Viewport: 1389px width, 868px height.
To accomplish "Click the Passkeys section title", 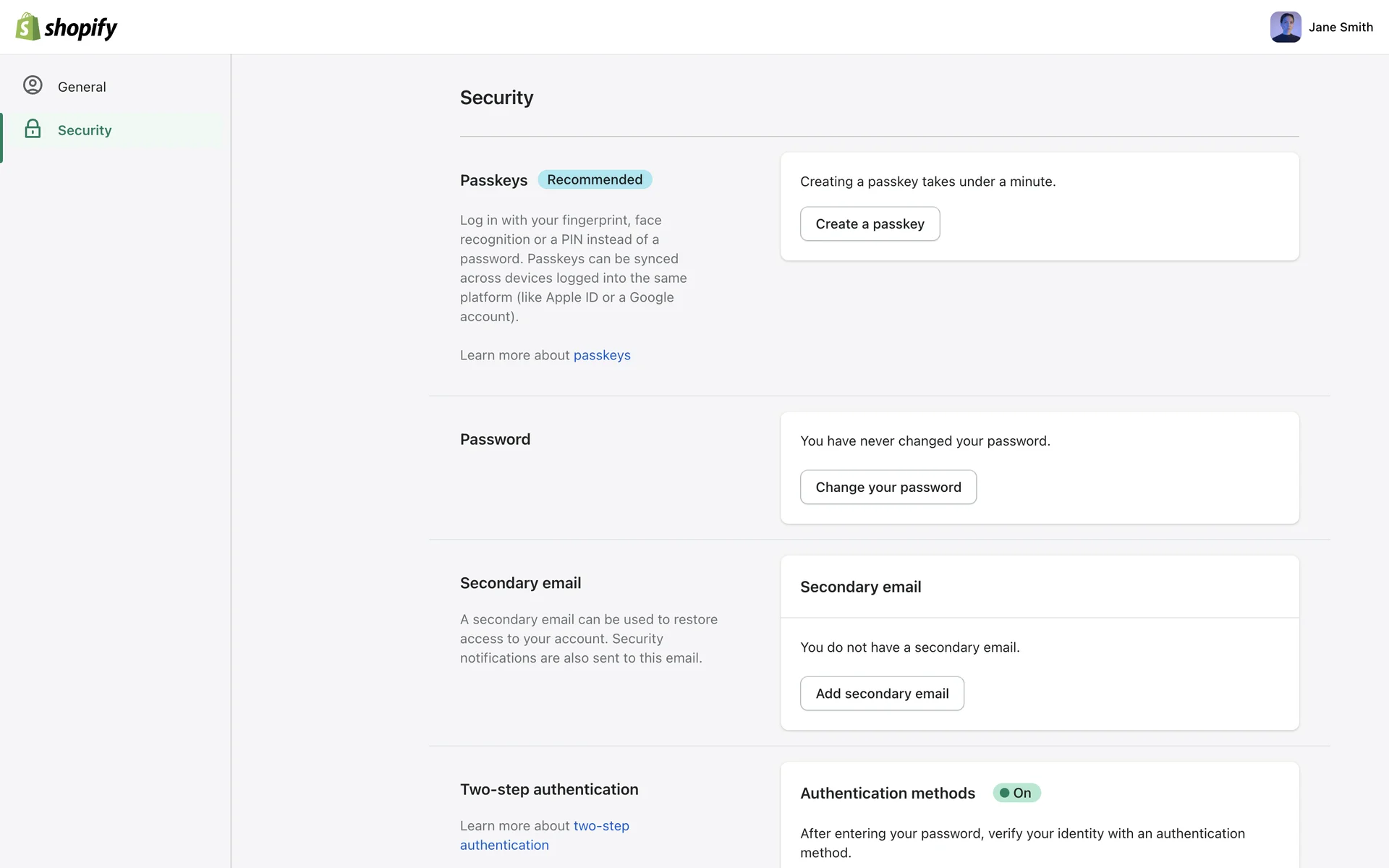I will (493, 180).
